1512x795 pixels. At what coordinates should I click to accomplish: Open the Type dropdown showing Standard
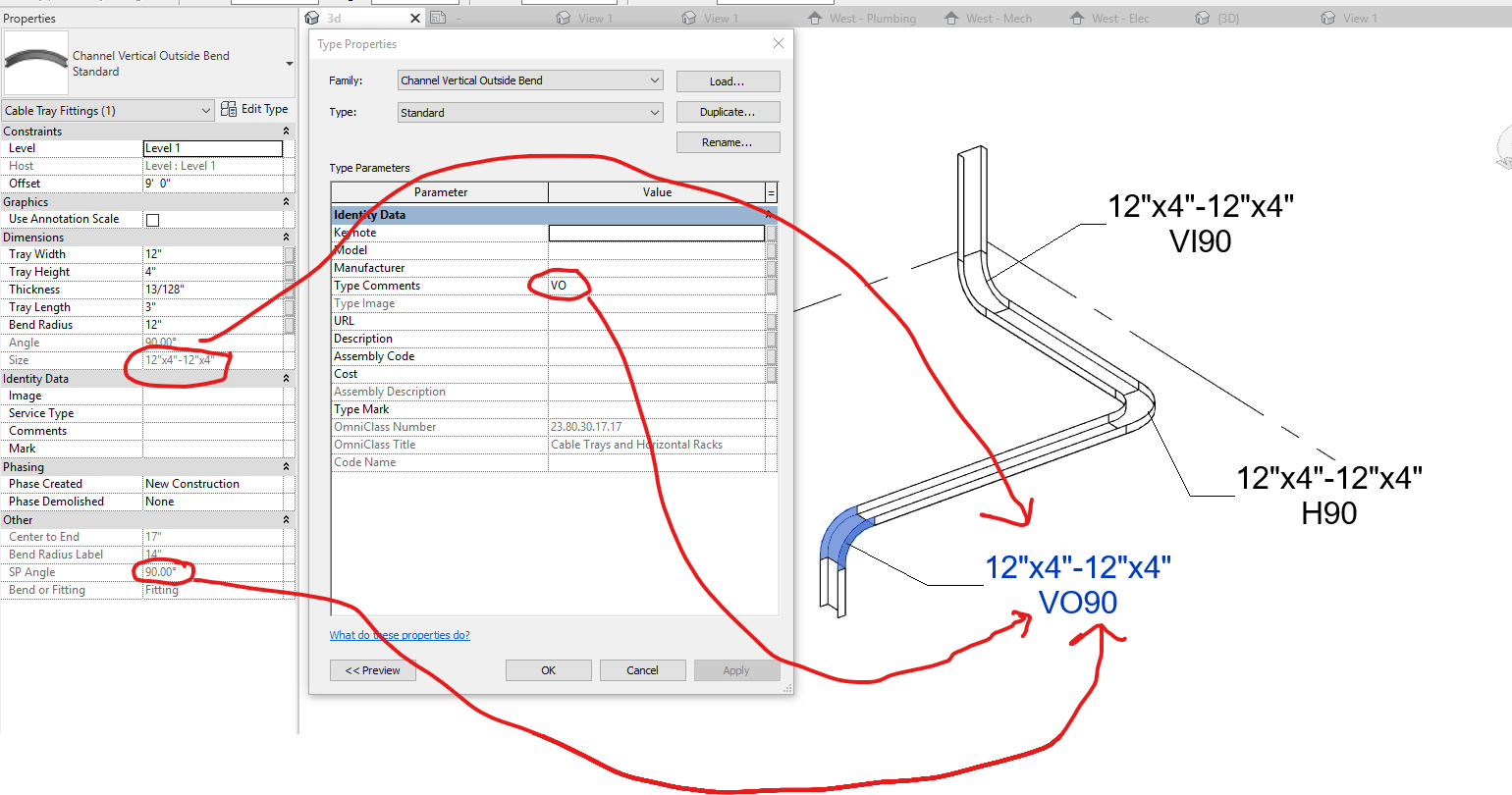click(x=654, y=112)
